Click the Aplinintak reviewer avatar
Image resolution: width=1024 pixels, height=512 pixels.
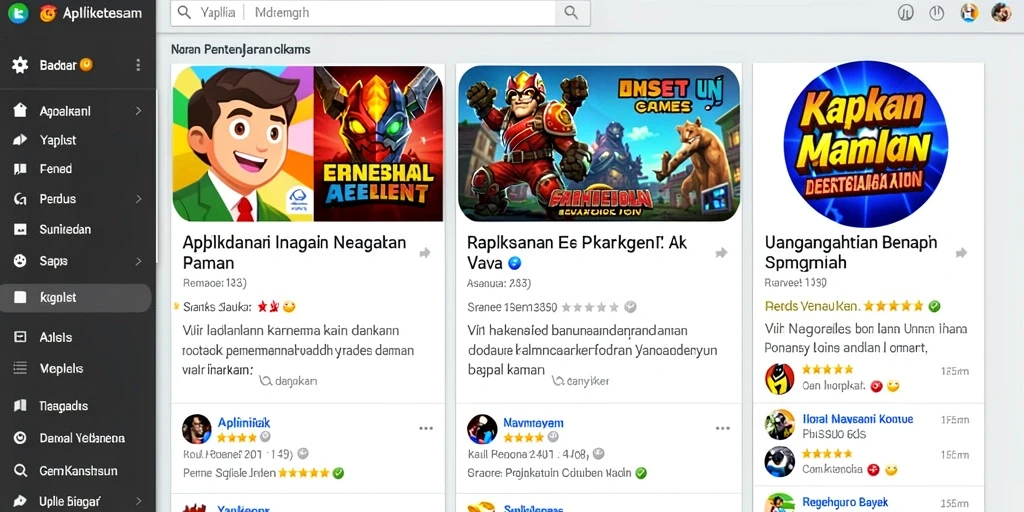(197, 429)
